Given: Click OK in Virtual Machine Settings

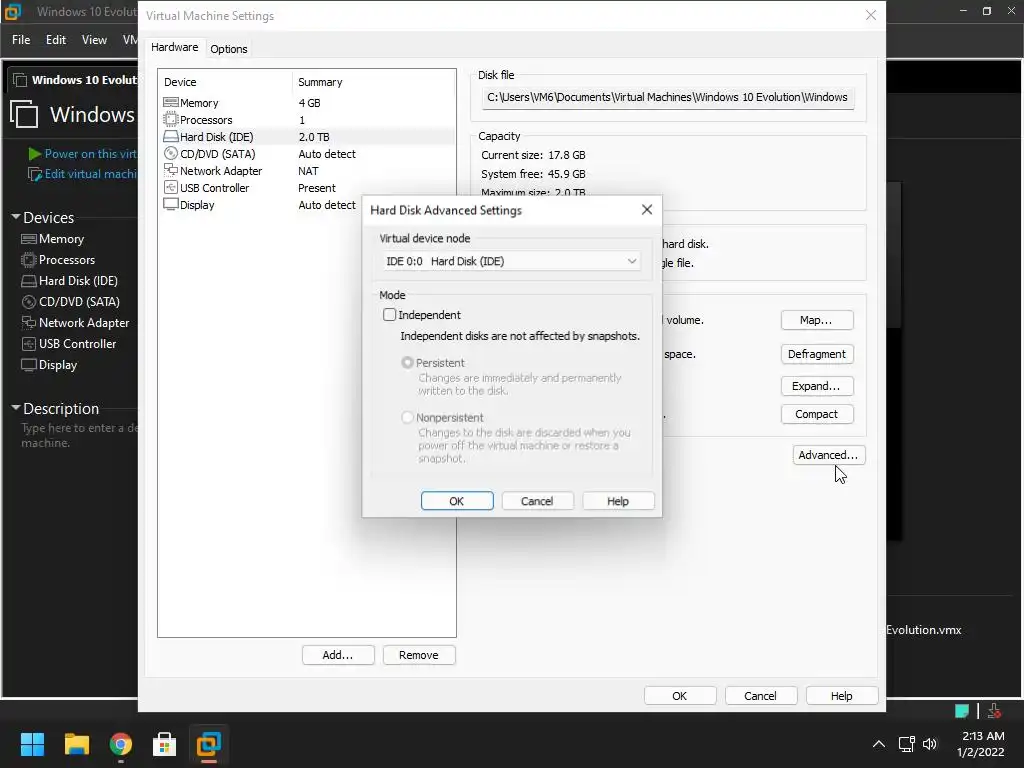Looking at the screenshot, I should (679, 696).
